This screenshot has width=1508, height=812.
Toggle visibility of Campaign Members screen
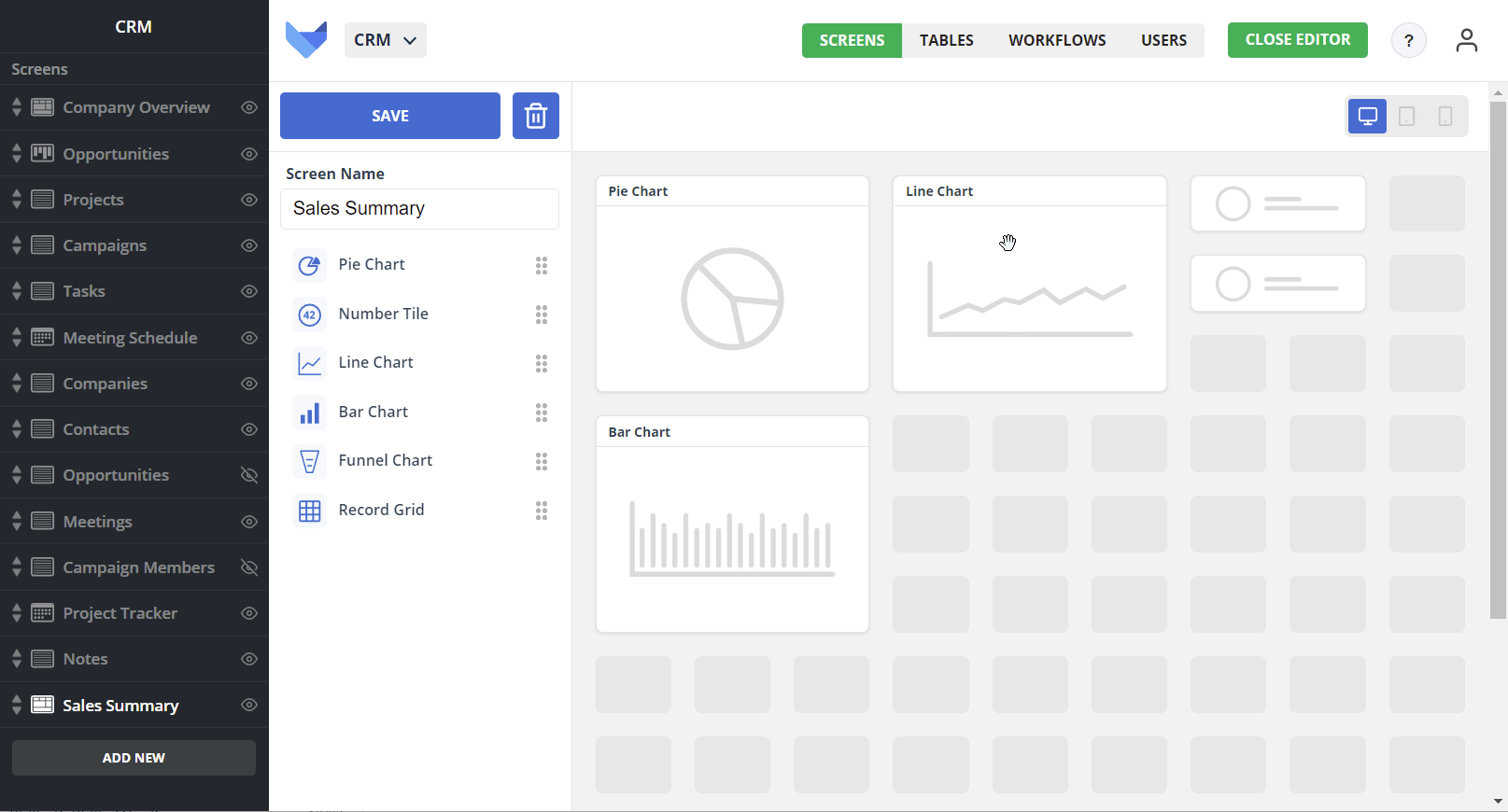tap(249, 567)
